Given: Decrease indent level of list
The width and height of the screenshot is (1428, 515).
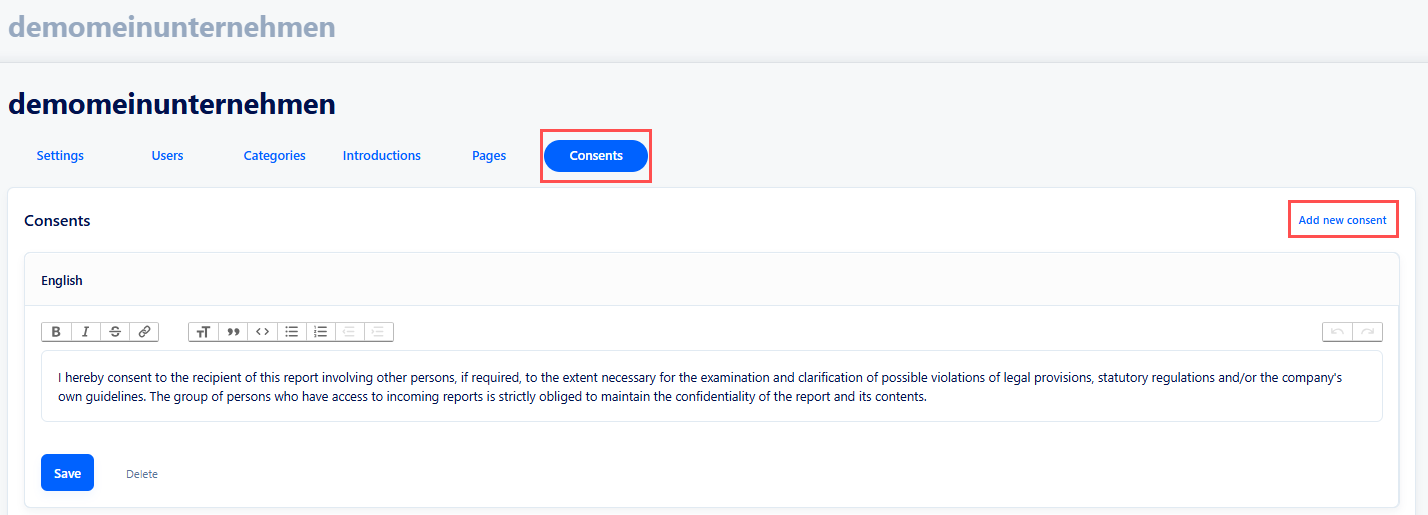Looking at the screenshot, I should coord(349,332).
